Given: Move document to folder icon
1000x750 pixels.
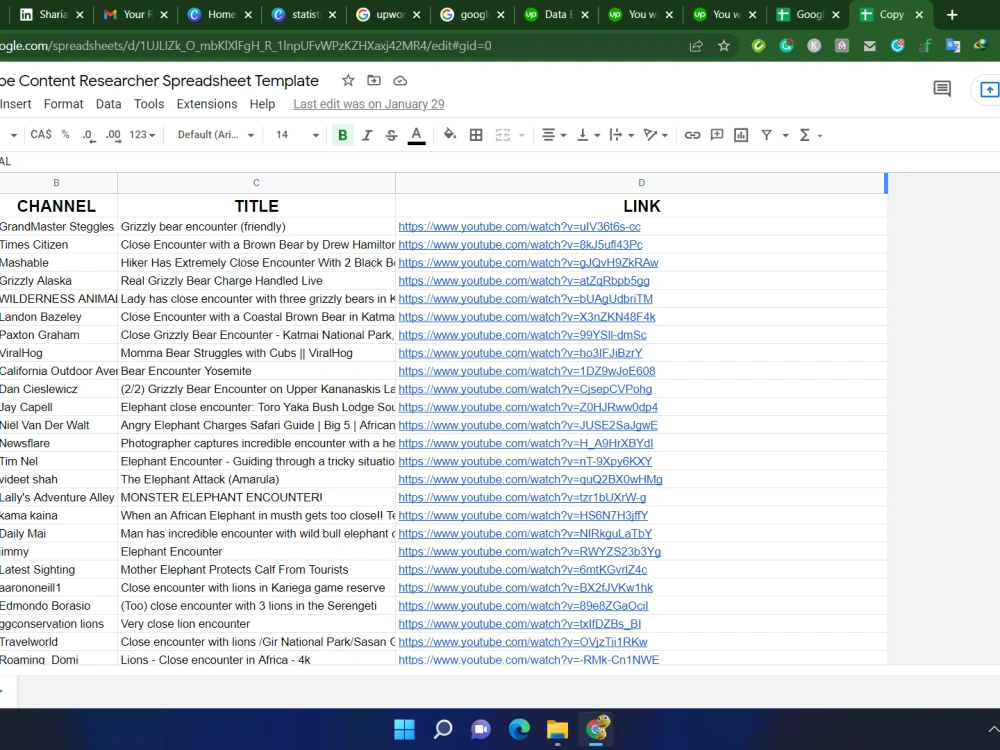Looking at the screenshot, I should (x=374, y=80).
